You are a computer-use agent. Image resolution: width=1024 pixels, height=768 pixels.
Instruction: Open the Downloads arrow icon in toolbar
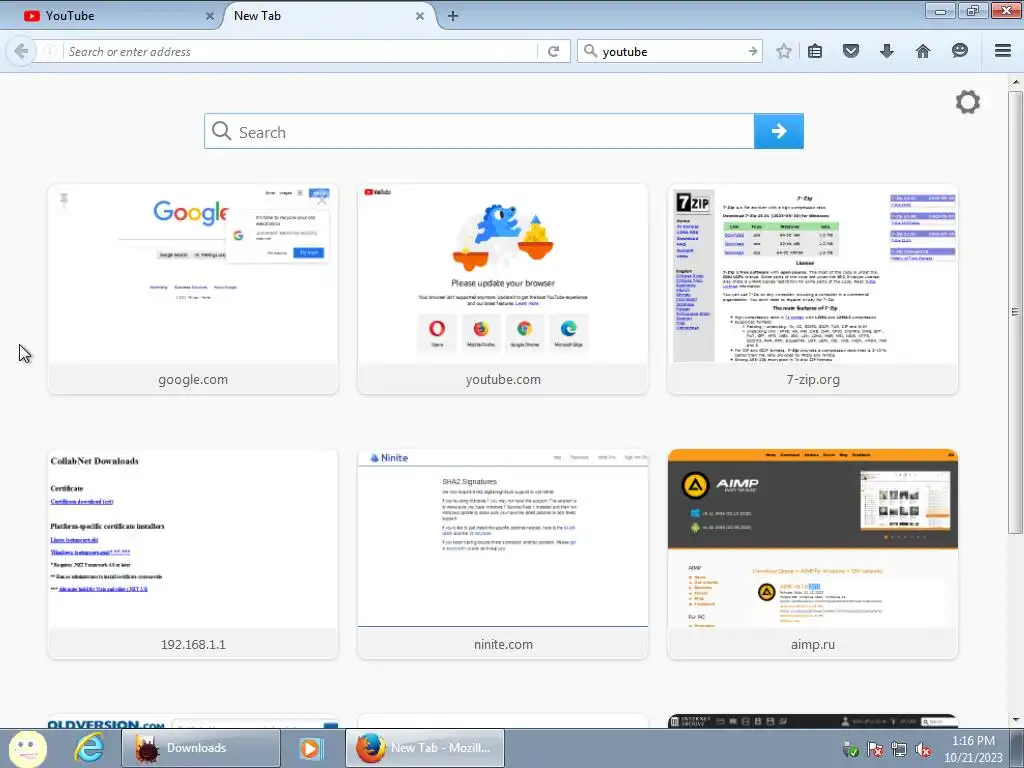coord(886,51)
